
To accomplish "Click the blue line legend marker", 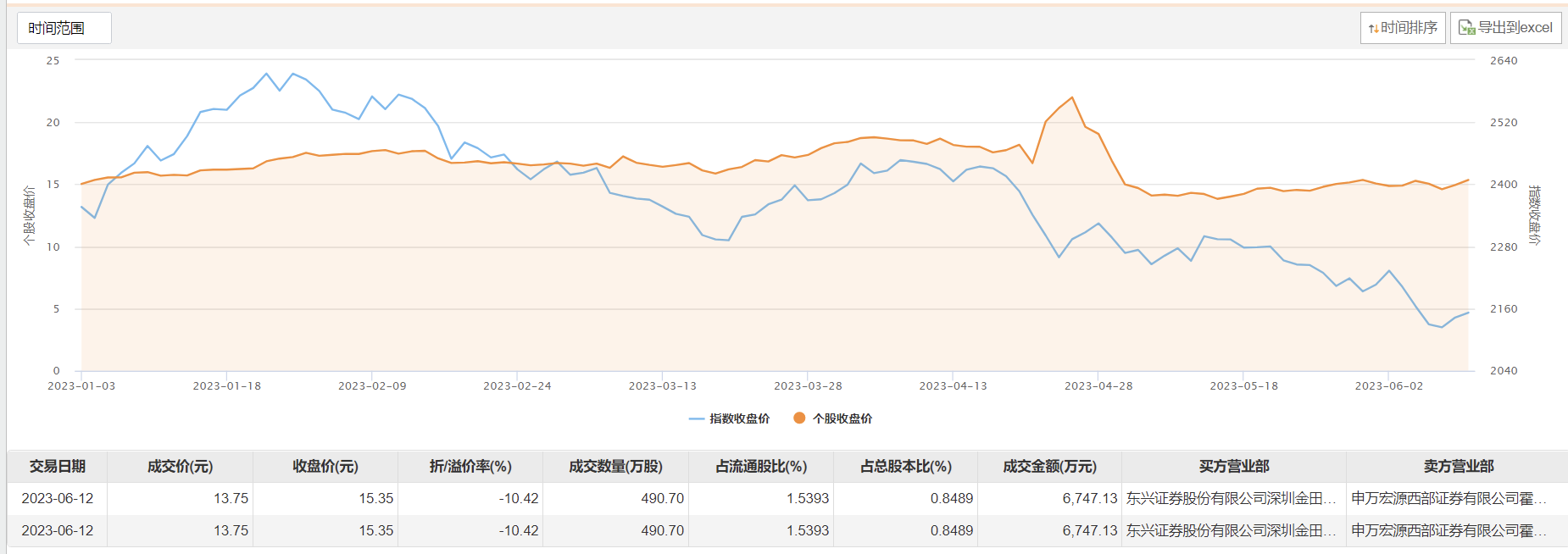I will pyautogui.click(x=697, y=418).
